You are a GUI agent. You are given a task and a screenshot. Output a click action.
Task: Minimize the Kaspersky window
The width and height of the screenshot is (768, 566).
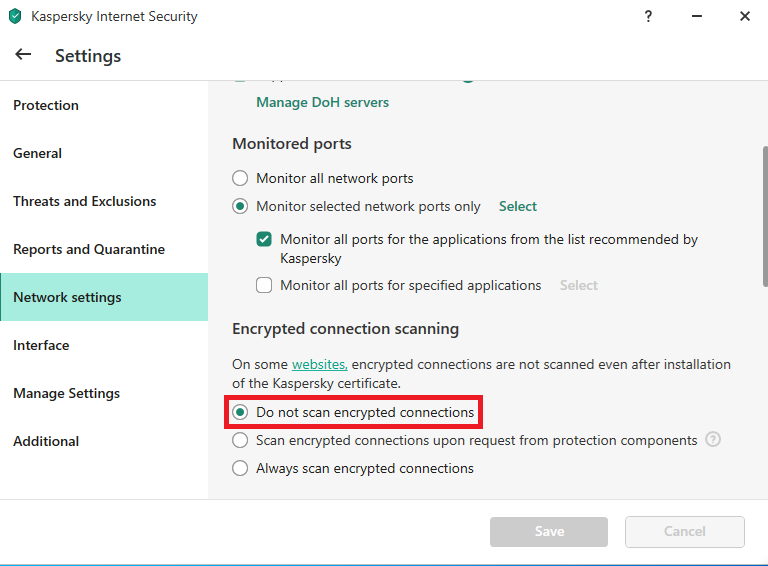696,16
